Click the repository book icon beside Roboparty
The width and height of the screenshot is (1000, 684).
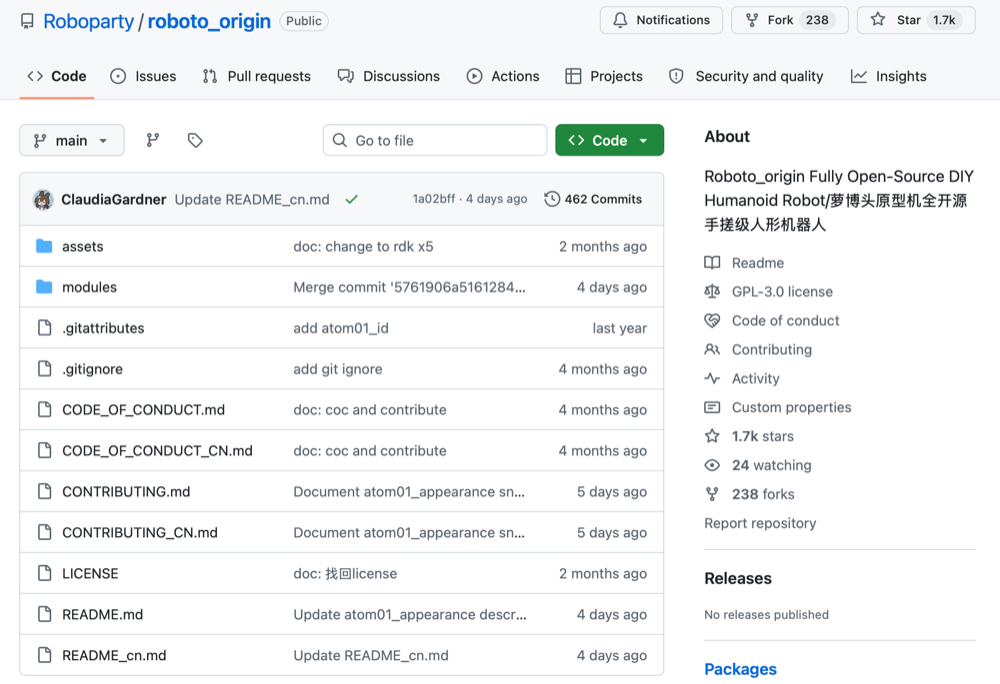click(x=27, y=21)
